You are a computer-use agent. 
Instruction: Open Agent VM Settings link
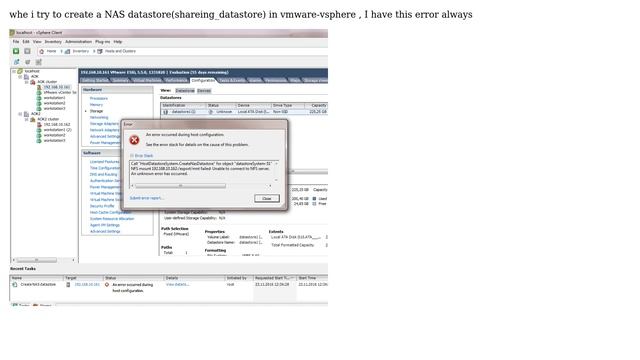(x=105, y=225)
